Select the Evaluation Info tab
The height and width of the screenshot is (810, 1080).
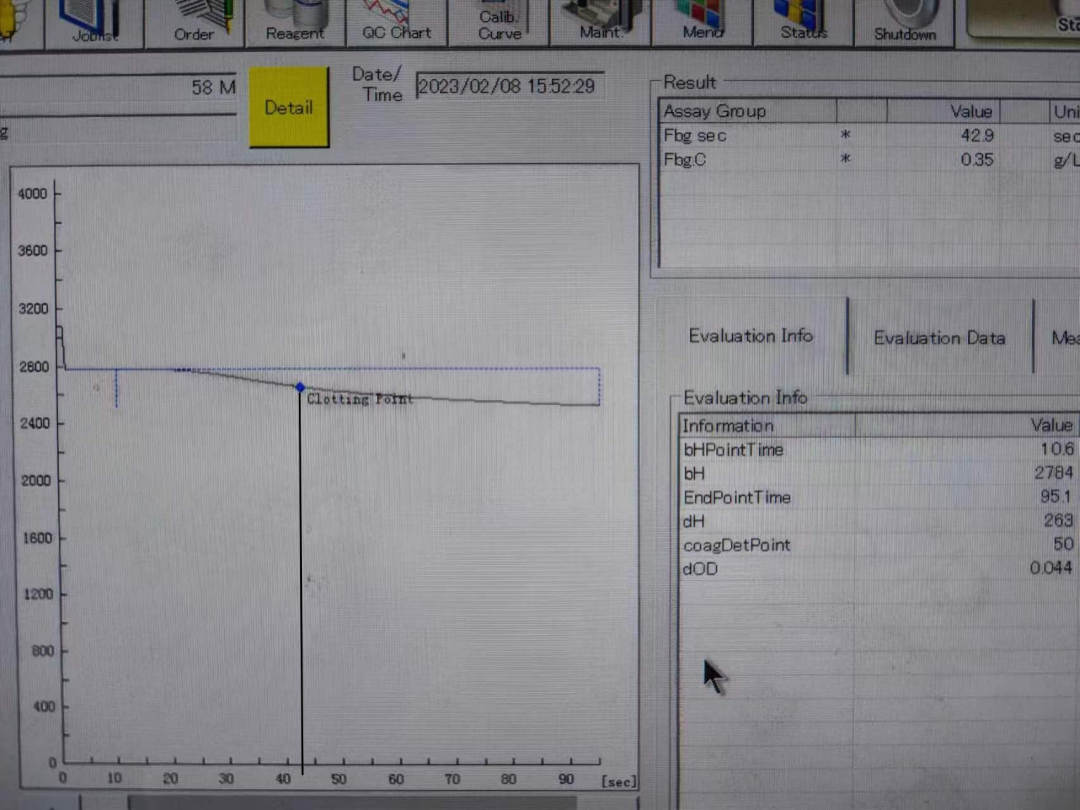(751, 336)
